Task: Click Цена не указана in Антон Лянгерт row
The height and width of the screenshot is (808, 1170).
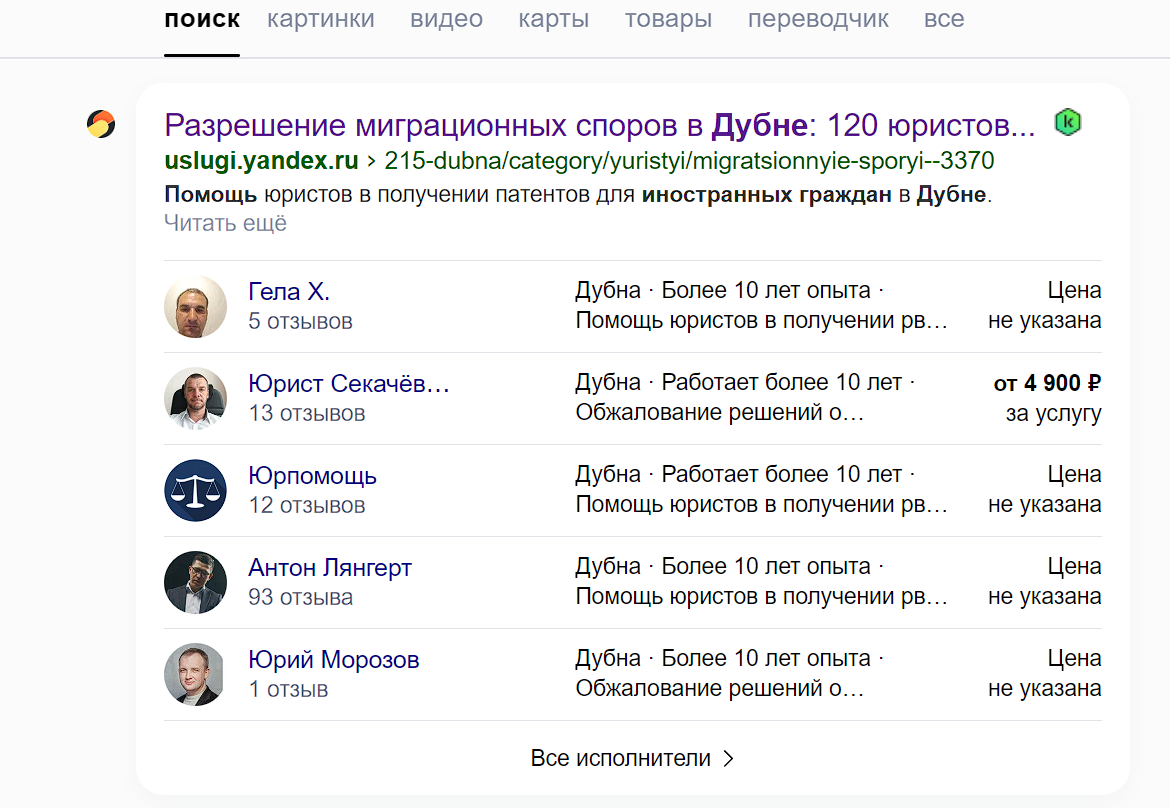Action: (1045, 582)
